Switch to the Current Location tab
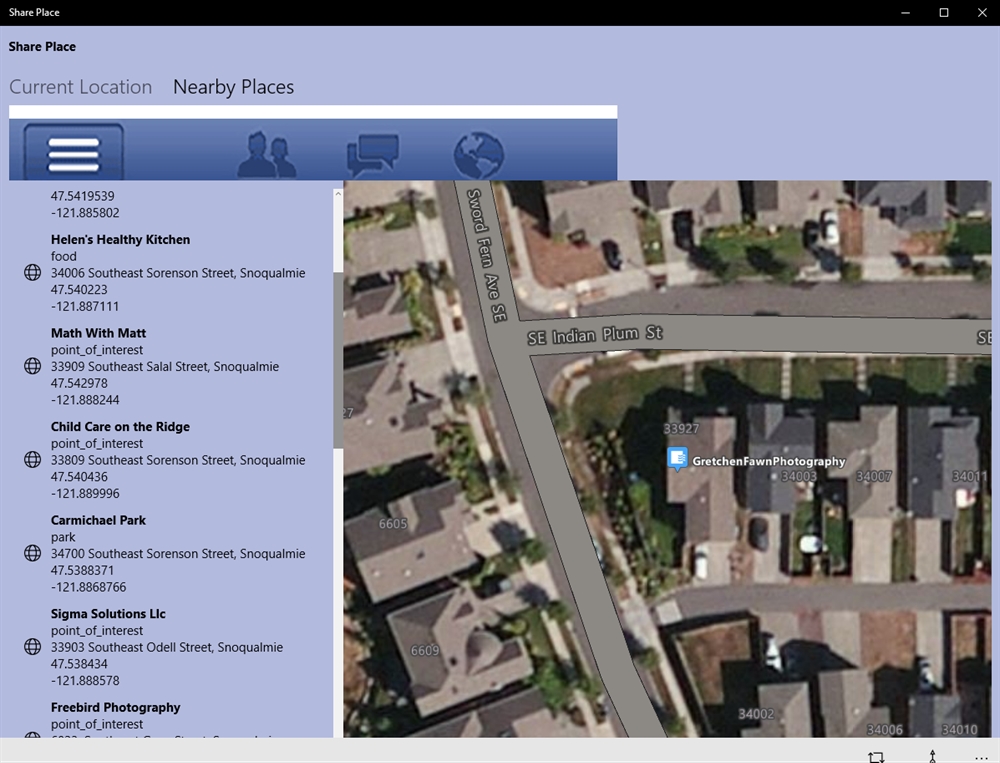This screenshot has width=1000, height=763. [80, 87]
